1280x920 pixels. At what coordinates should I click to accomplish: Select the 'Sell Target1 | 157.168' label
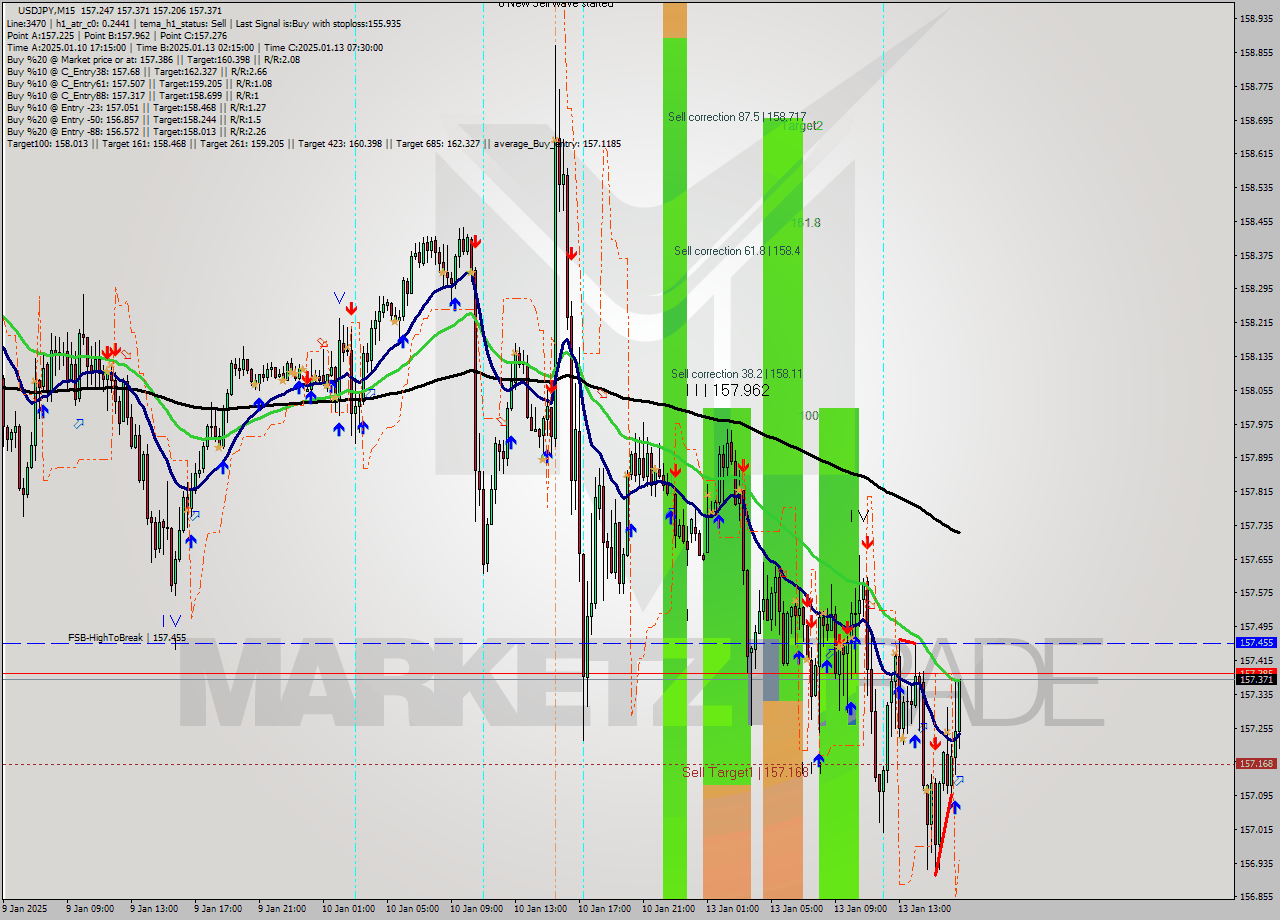tap(745, 772)
